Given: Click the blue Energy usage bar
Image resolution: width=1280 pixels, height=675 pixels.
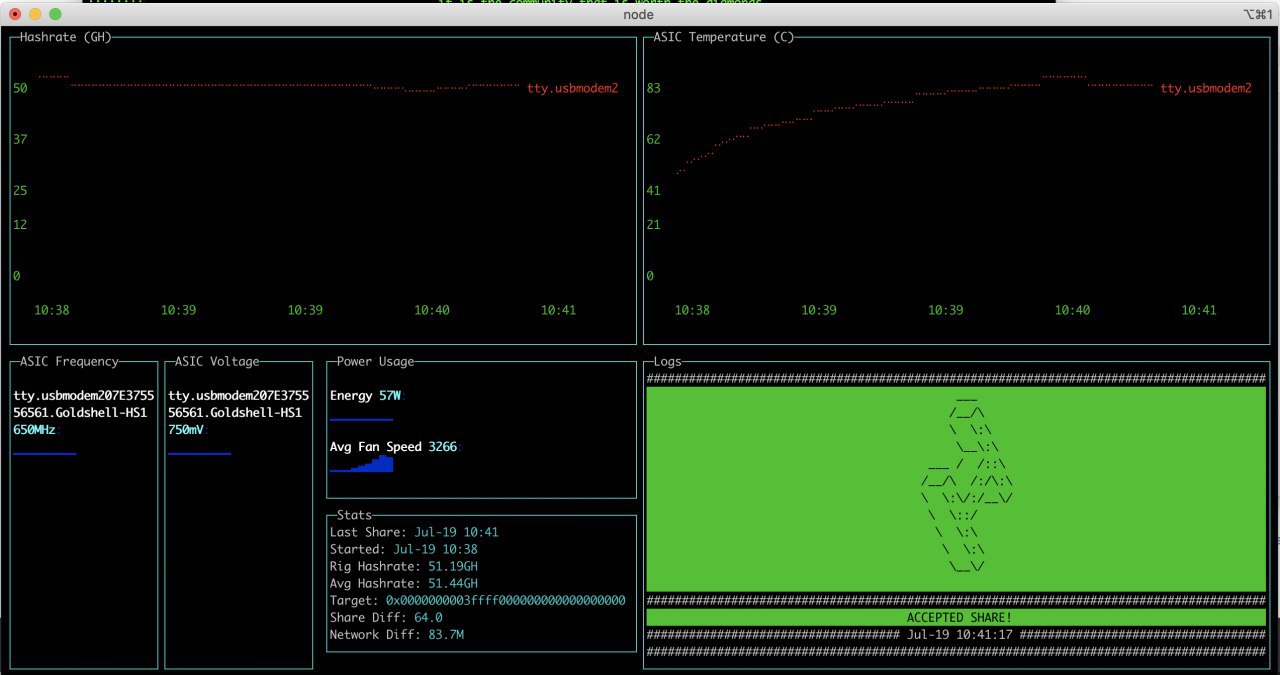Looking at the screenshot, I should coord(361,419).
